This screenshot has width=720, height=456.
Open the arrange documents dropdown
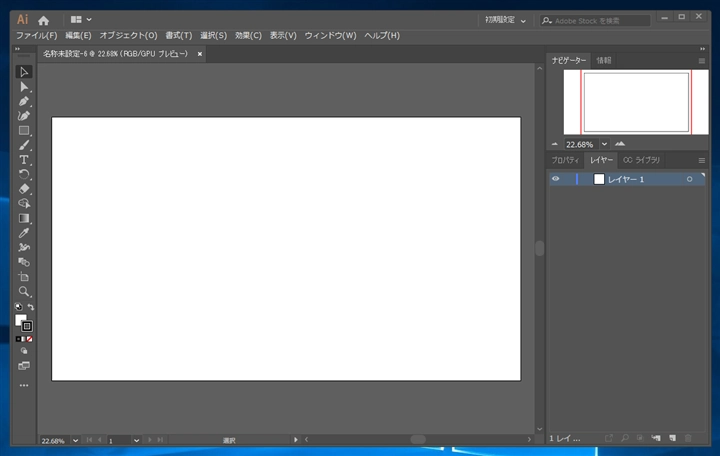[81, 20]
